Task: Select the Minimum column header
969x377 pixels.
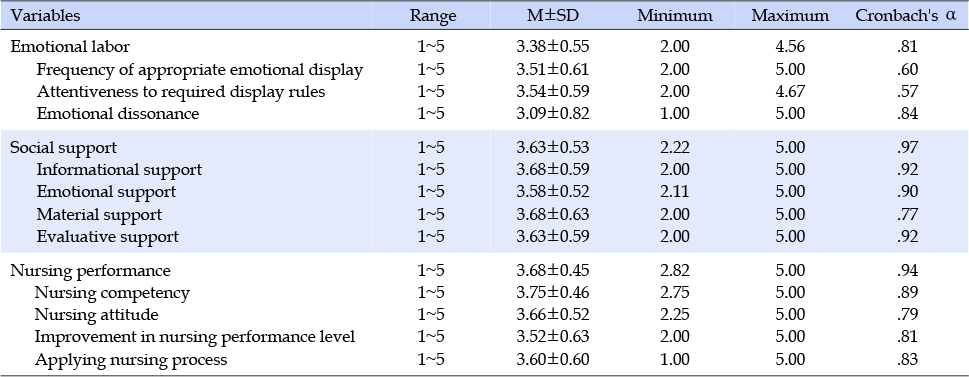Action: point(675,16)
